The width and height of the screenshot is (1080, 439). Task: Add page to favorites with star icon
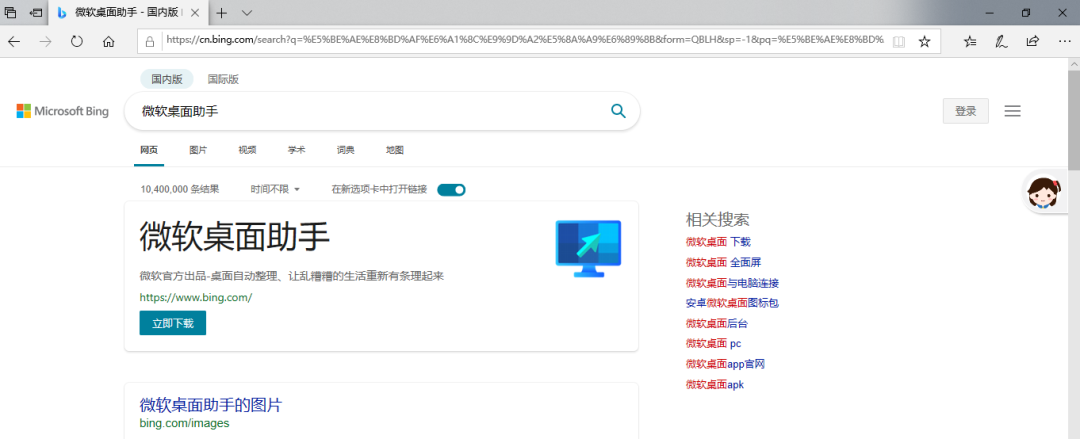tap(924, 41)
